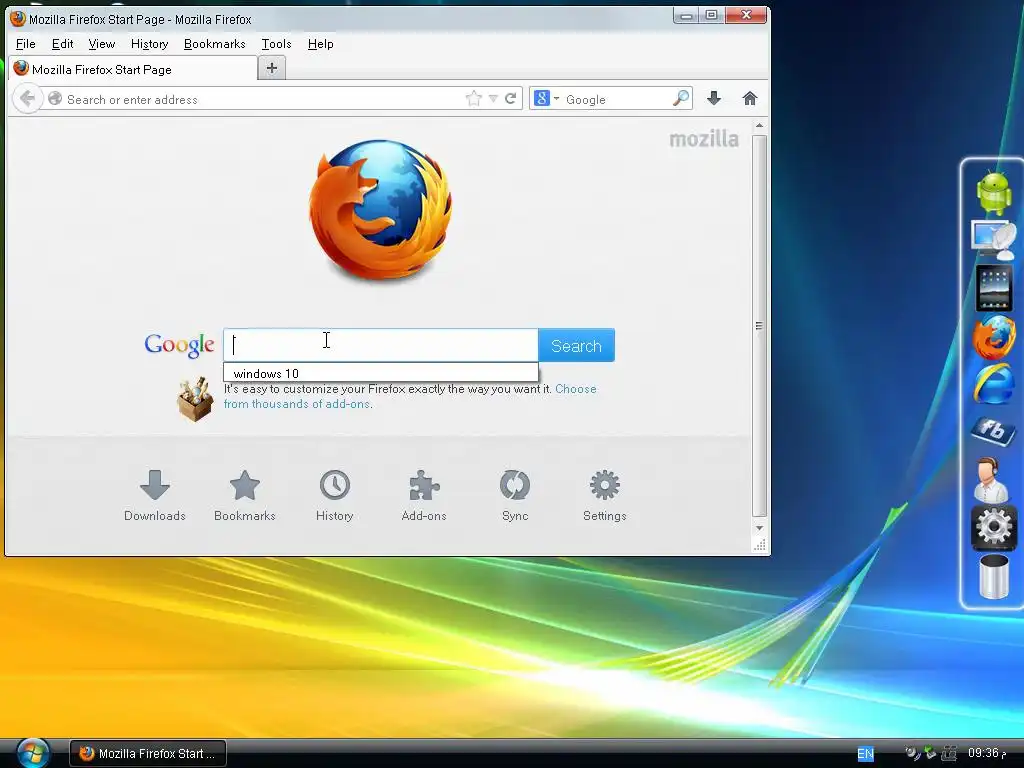This screenshot has width=1024, height=768.
Task: Click the 'fb' Facebook dock icon
Action: [x=993, y=431]
